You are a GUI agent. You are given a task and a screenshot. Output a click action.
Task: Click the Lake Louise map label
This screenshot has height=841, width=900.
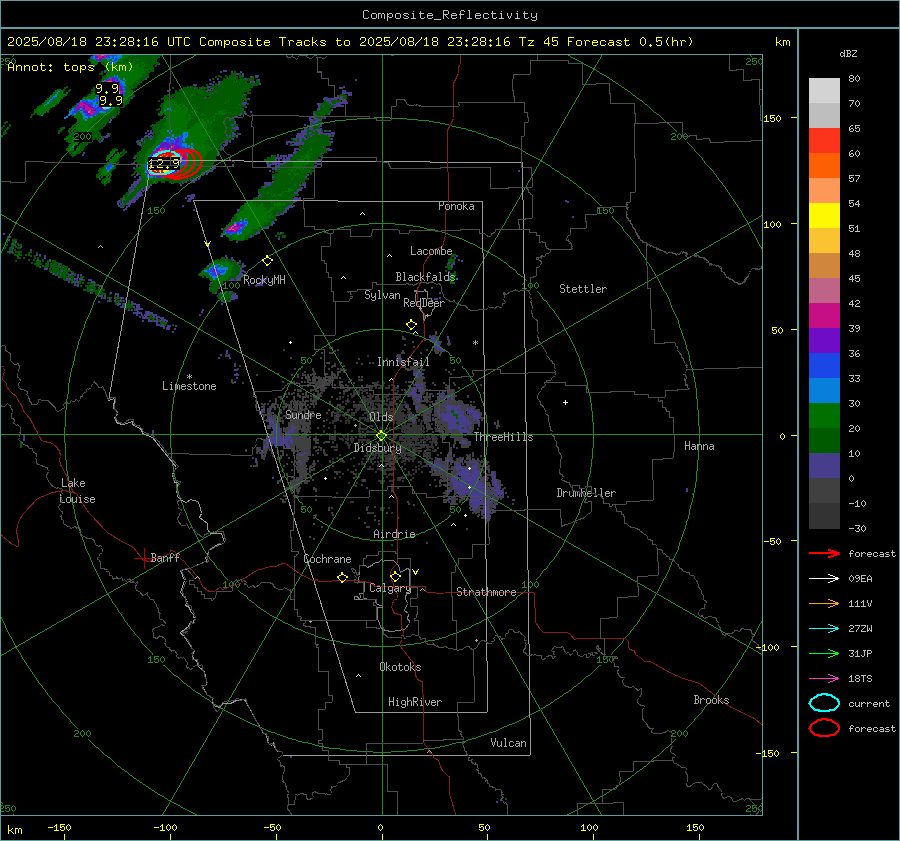point(77,491)
